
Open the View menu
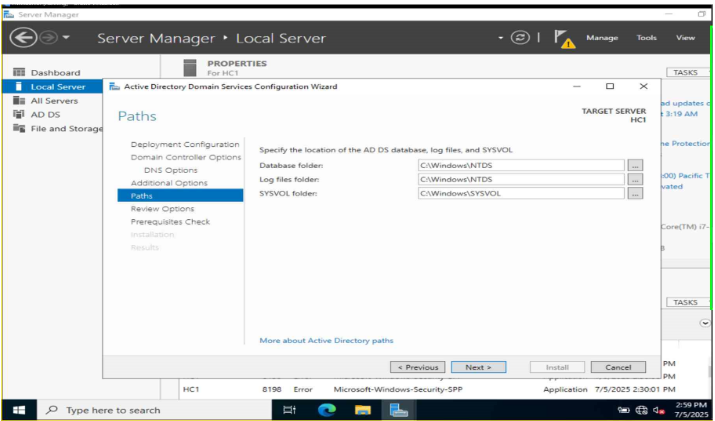685,38
